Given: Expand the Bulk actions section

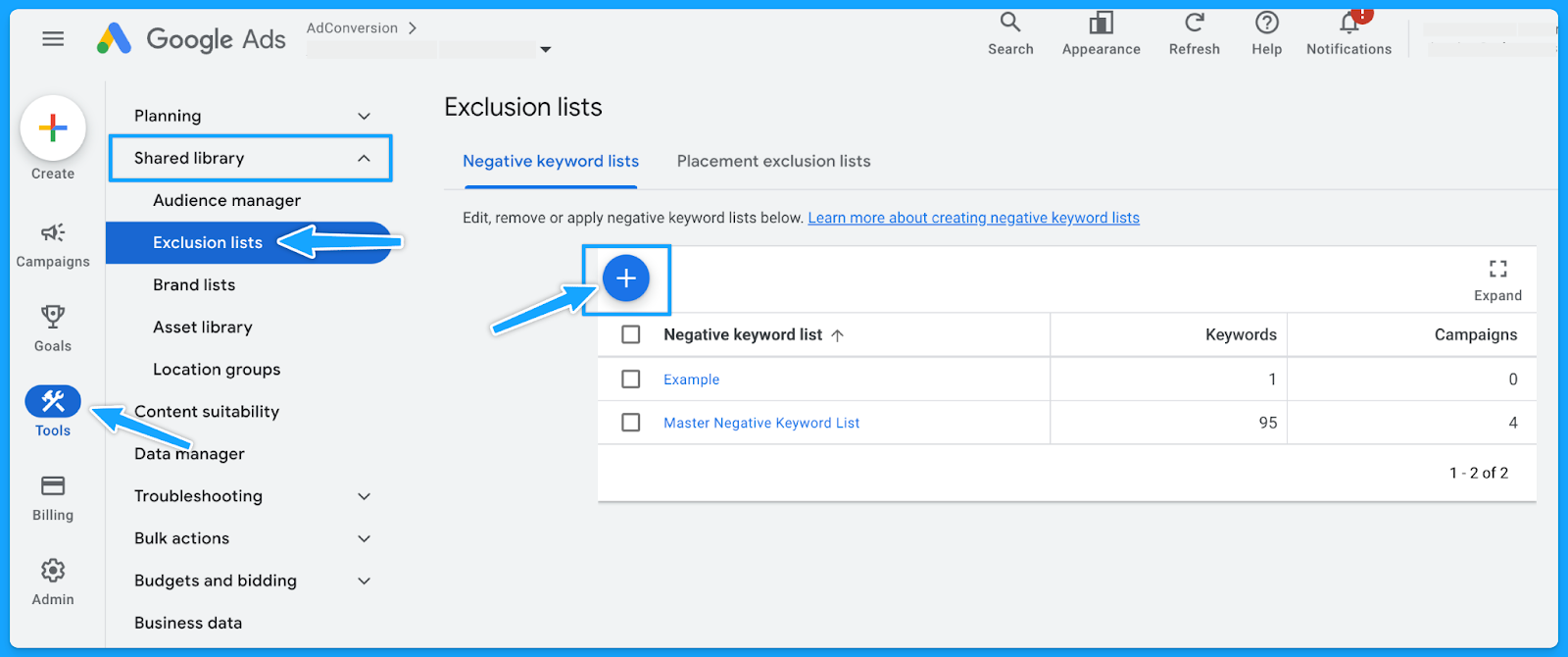Looking at the screenshot, I should pyautogui.click(x=364, y=538).
